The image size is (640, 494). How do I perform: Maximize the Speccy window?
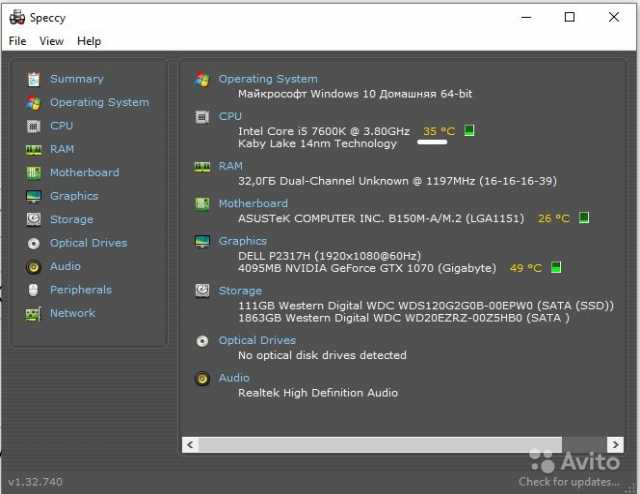[x=569, y=17]
